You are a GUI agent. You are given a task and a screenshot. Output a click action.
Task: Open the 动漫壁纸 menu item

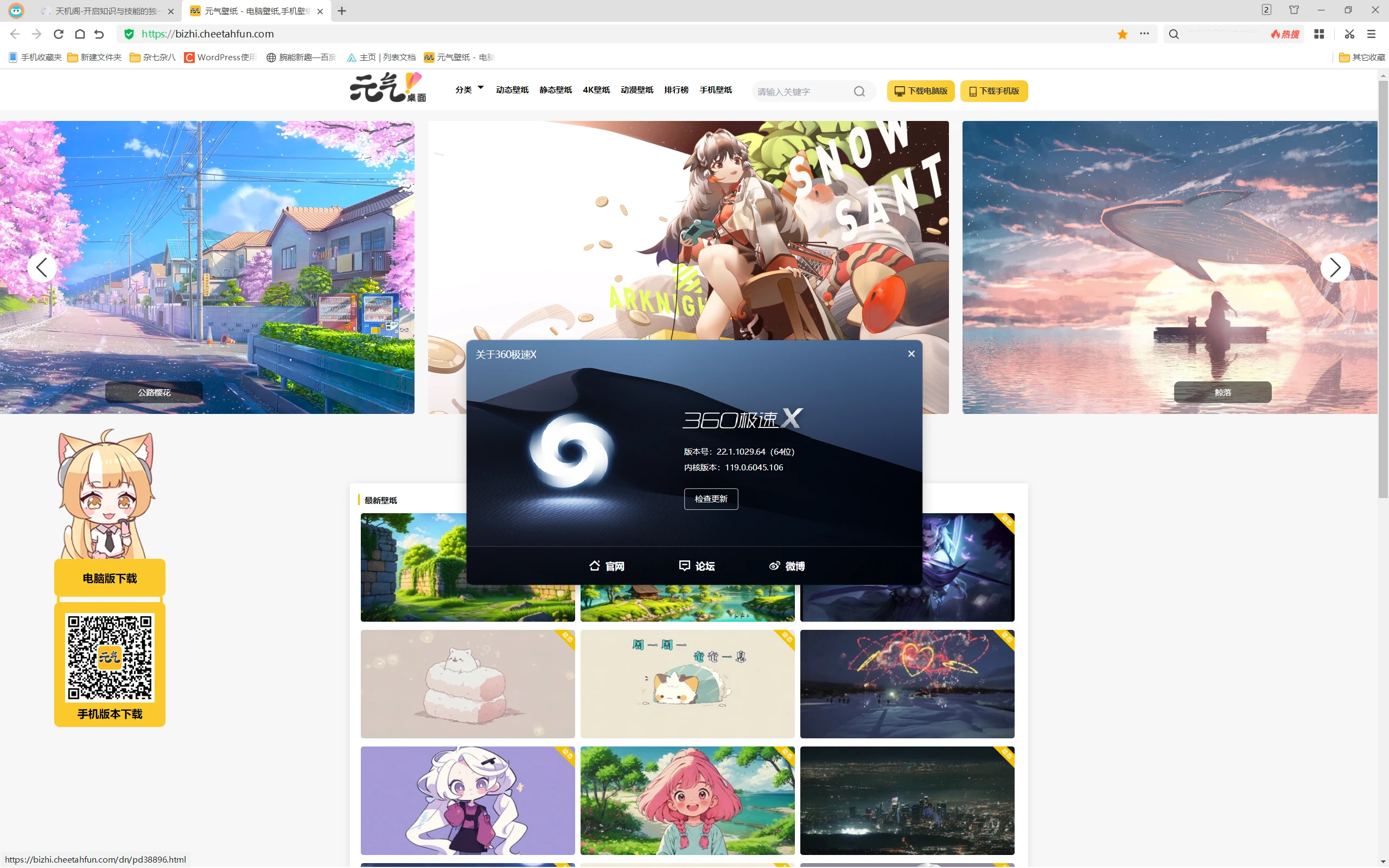click(637, 90)
